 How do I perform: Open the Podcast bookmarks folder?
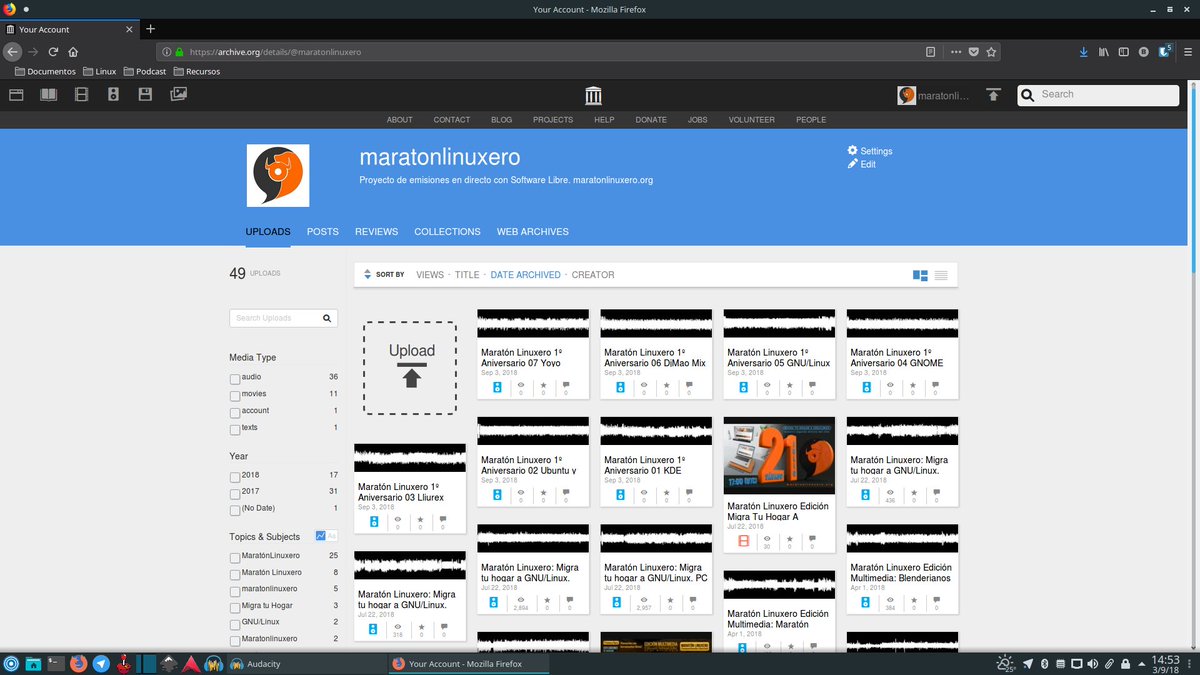[145, 71]
